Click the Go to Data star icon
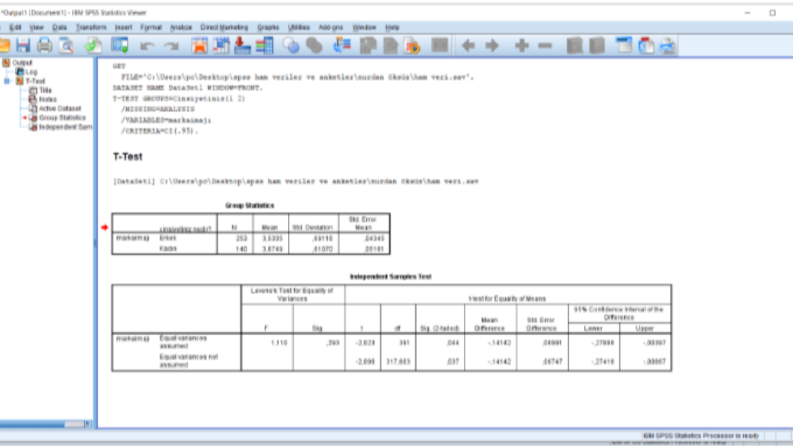The image size is (793, 446). (199, 46)
